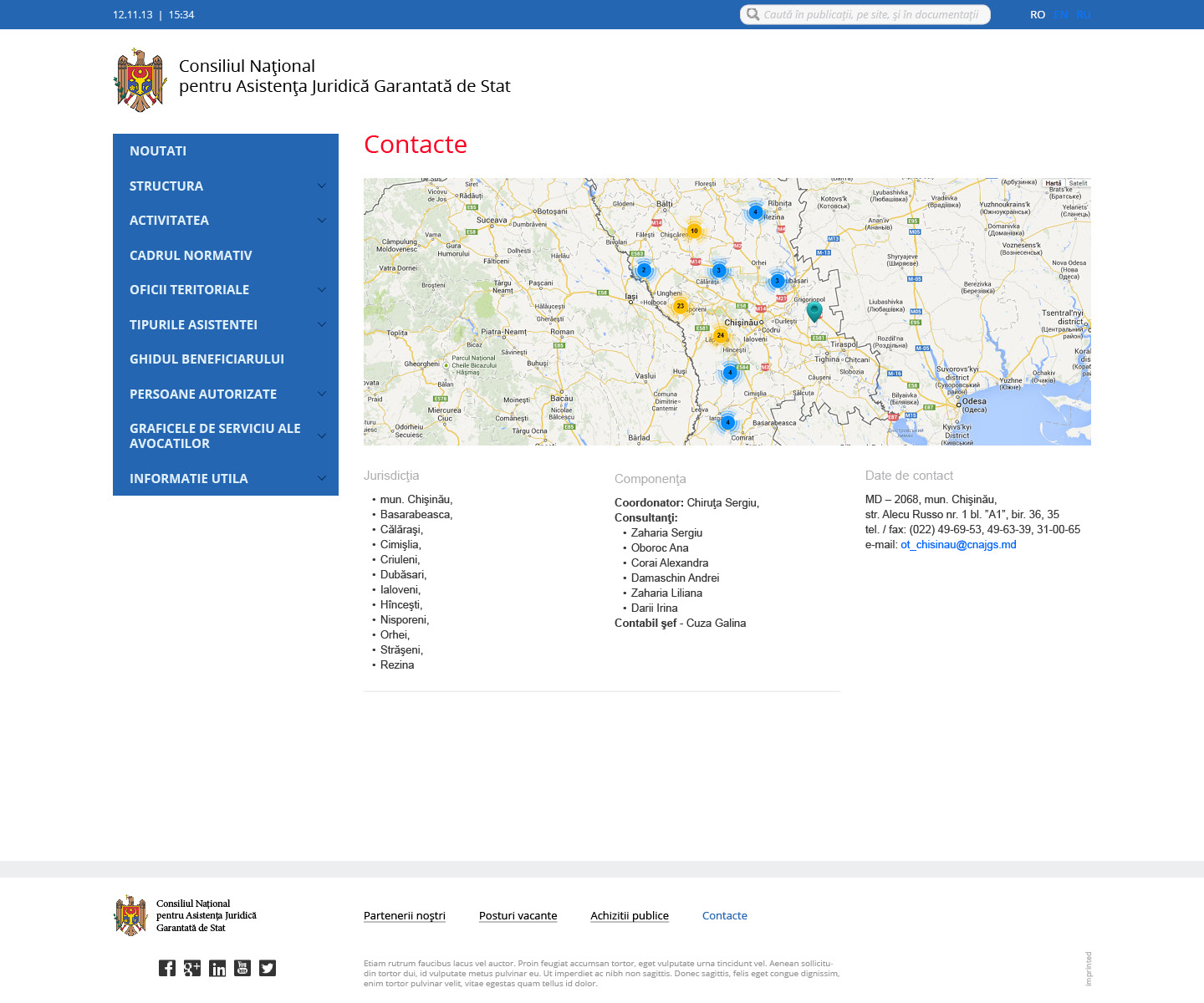Open the Google Plus footer icon
This screenshot has height=1003, width=1204.
coord(192,968)
